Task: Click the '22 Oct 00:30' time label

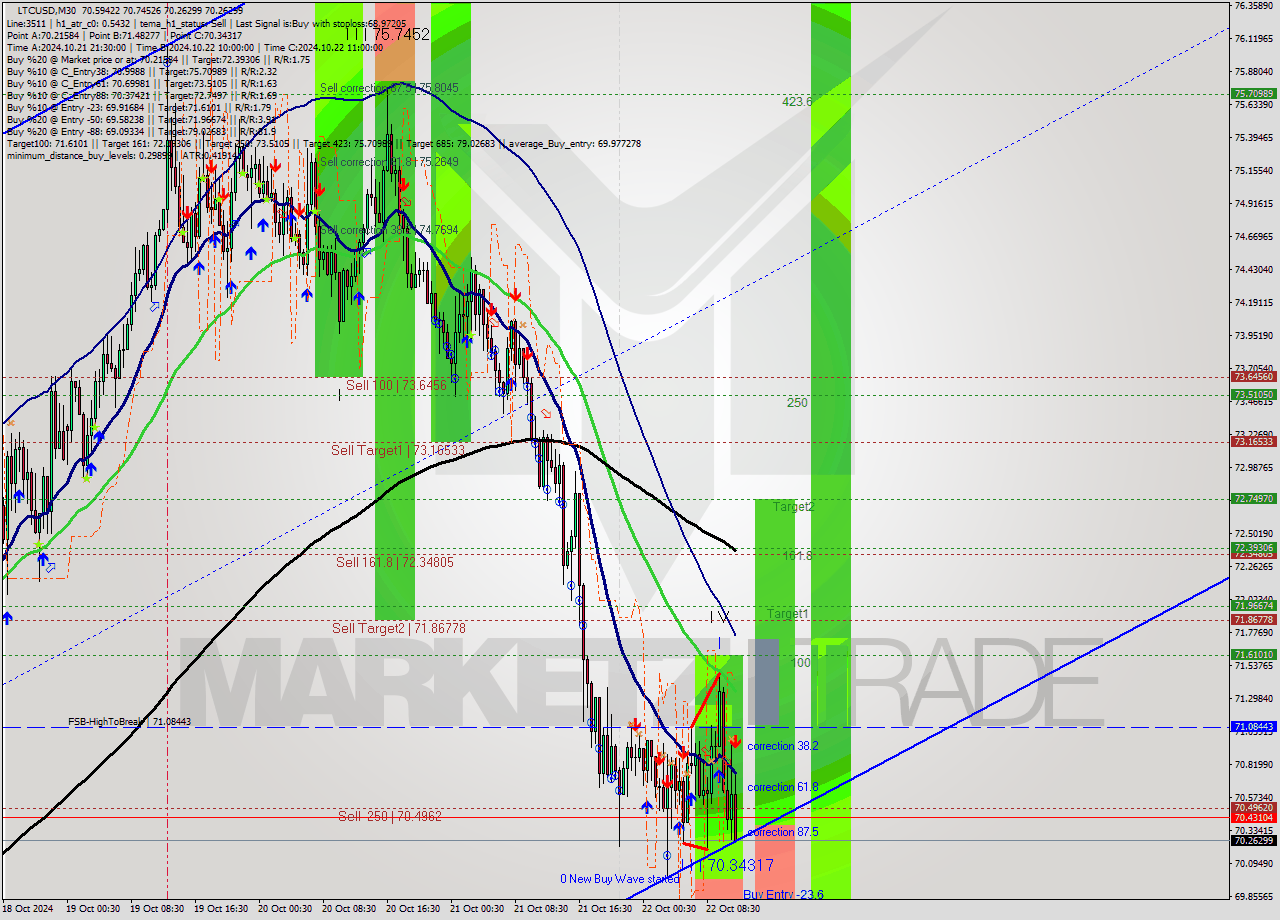Action: [x=669, y=909]
